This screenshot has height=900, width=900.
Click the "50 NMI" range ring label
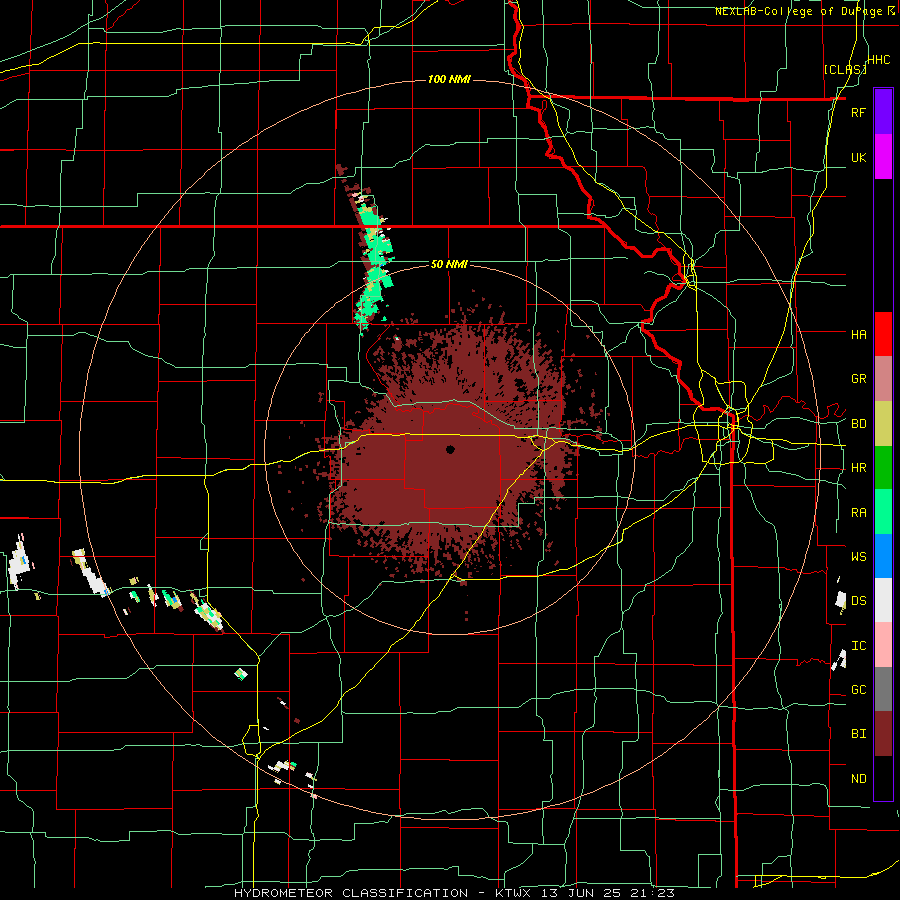point(449,264)
